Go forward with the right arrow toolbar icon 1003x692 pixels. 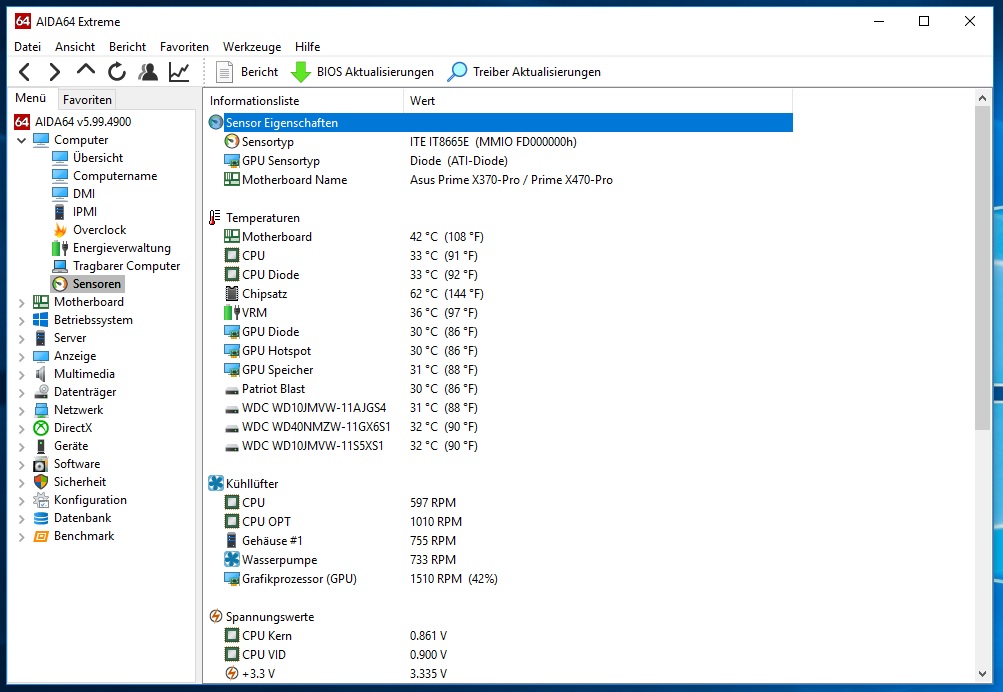pos(55,72)
